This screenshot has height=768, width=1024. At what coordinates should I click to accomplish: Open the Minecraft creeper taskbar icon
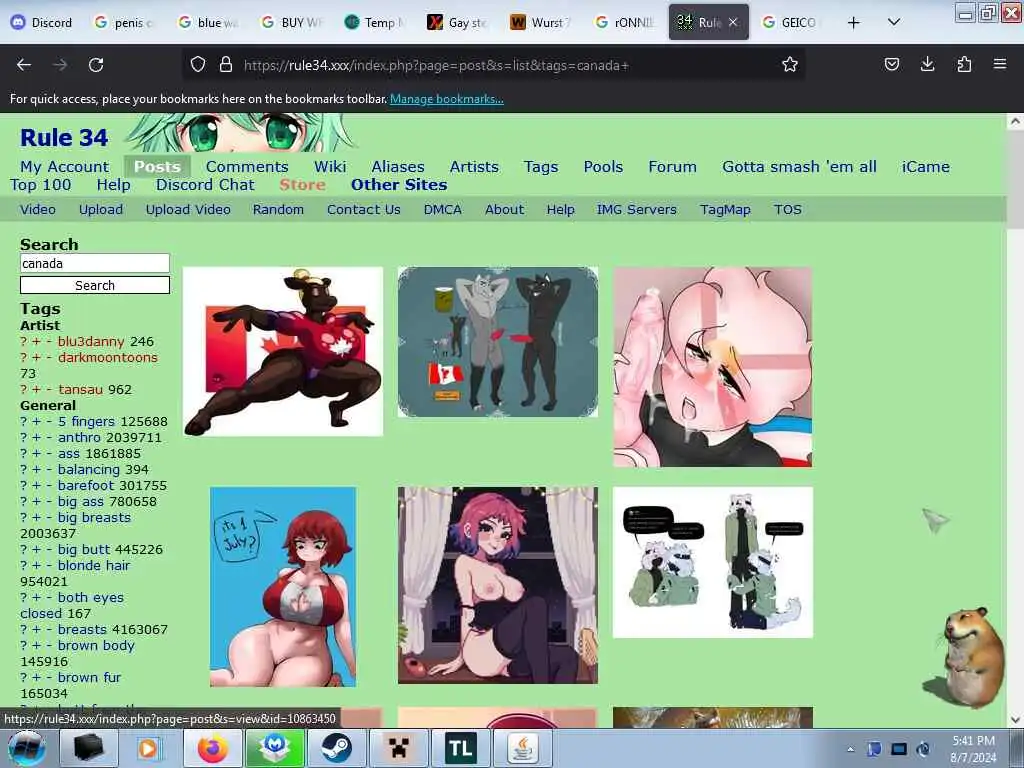(x=398, y=748)
